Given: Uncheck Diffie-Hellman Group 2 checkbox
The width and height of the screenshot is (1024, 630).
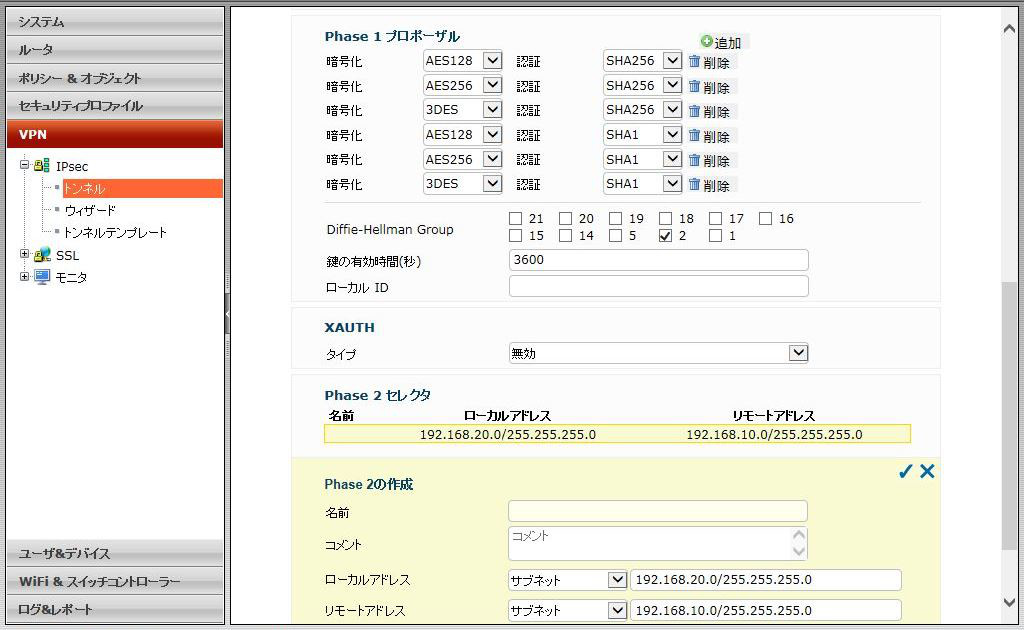Looking at the screenshot, I should click(x=665, y=237).
